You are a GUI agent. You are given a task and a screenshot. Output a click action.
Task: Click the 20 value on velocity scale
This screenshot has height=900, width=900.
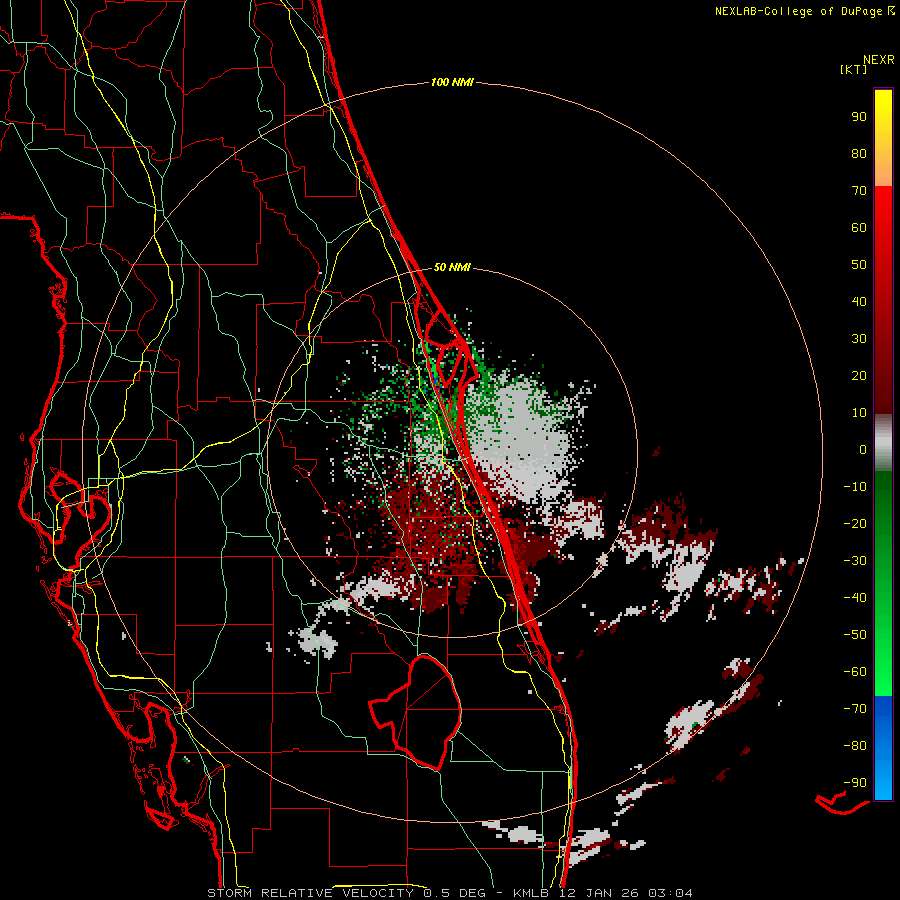[x=859, y=376]
